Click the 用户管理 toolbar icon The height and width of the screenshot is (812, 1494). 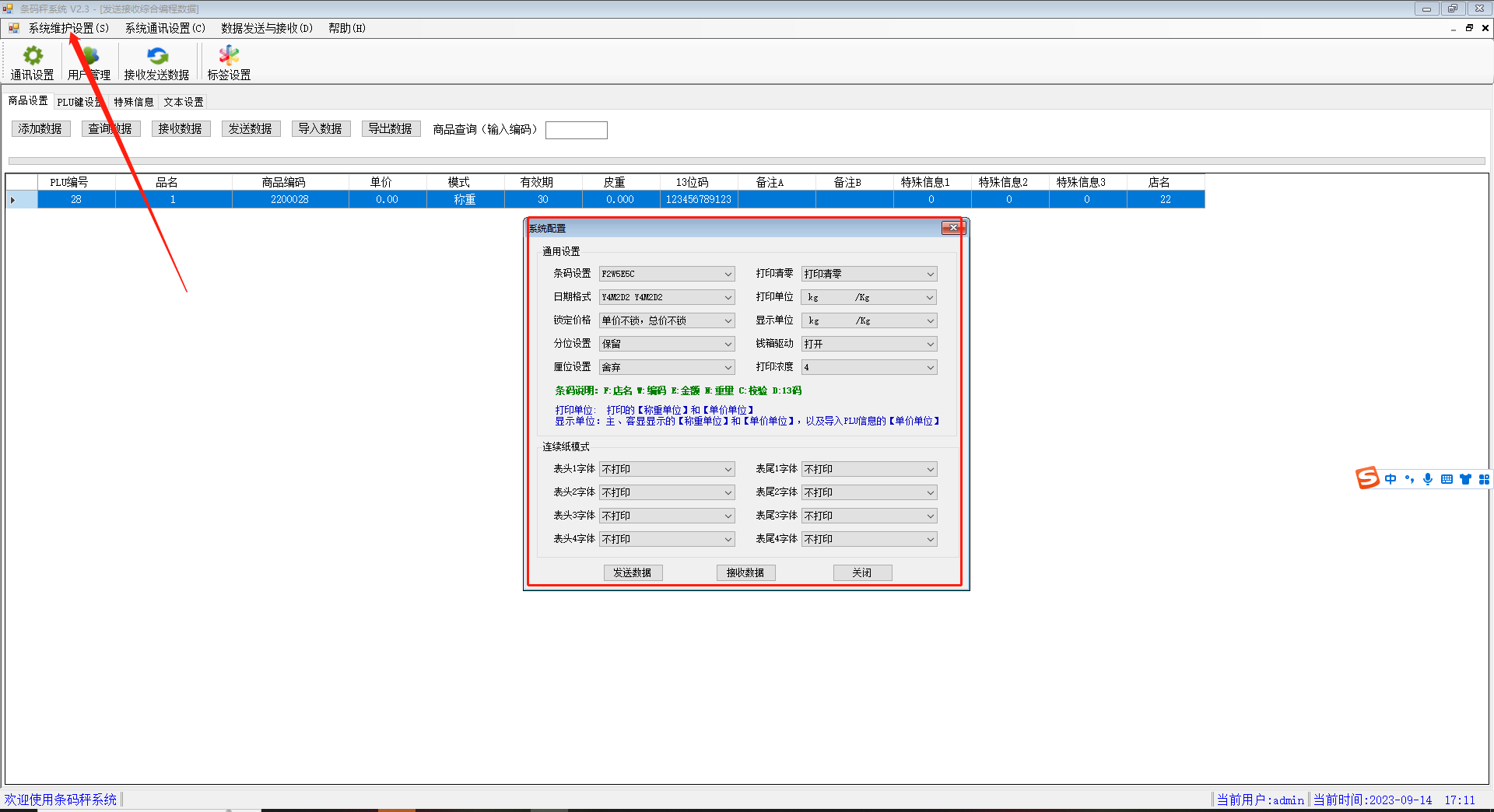[89, 56]
